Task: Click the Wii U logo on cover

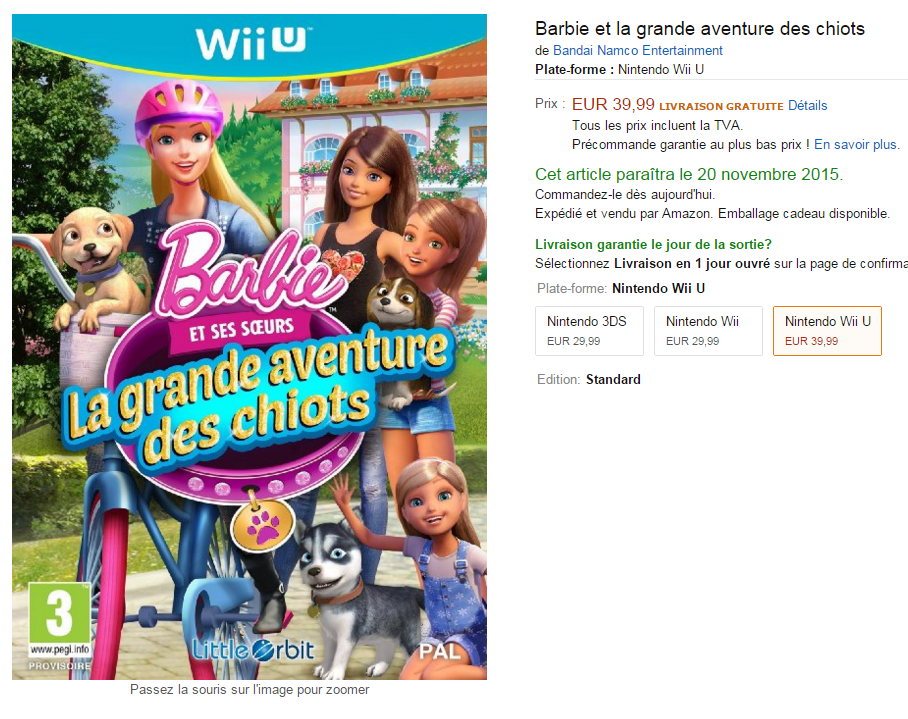Action: pyautogui.click(x=250, y=43)
